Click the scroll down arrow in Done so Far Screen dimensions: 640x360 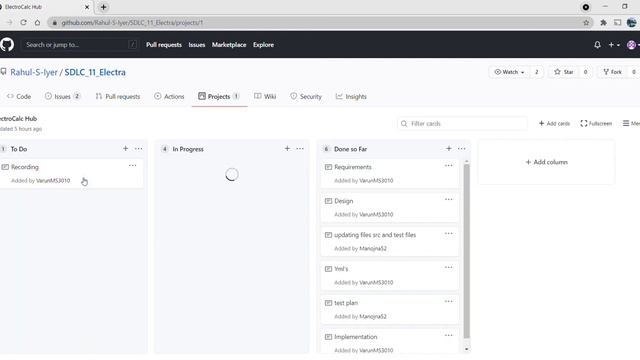[467, 349]
